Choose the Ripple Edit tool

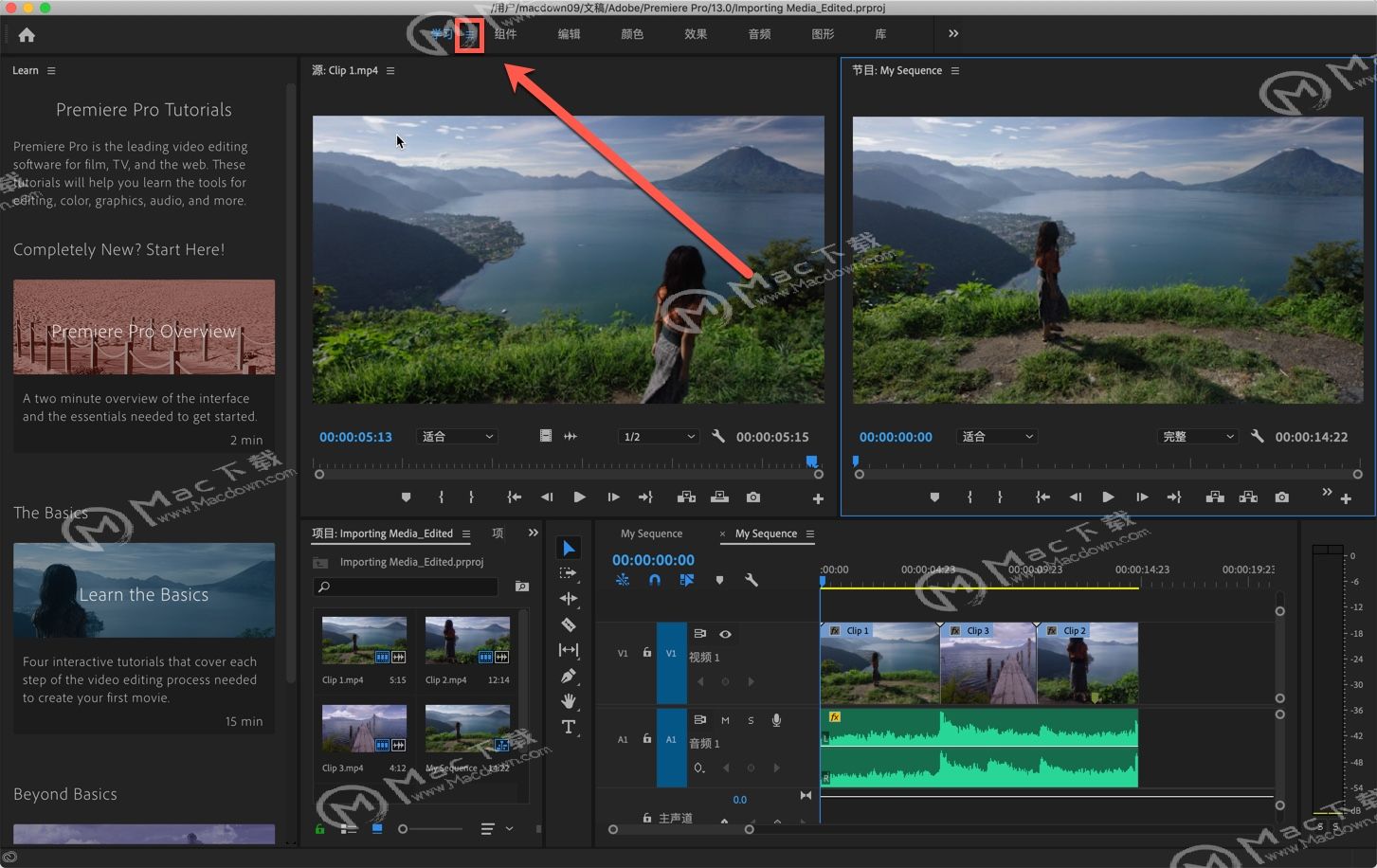tap(569, 599)
